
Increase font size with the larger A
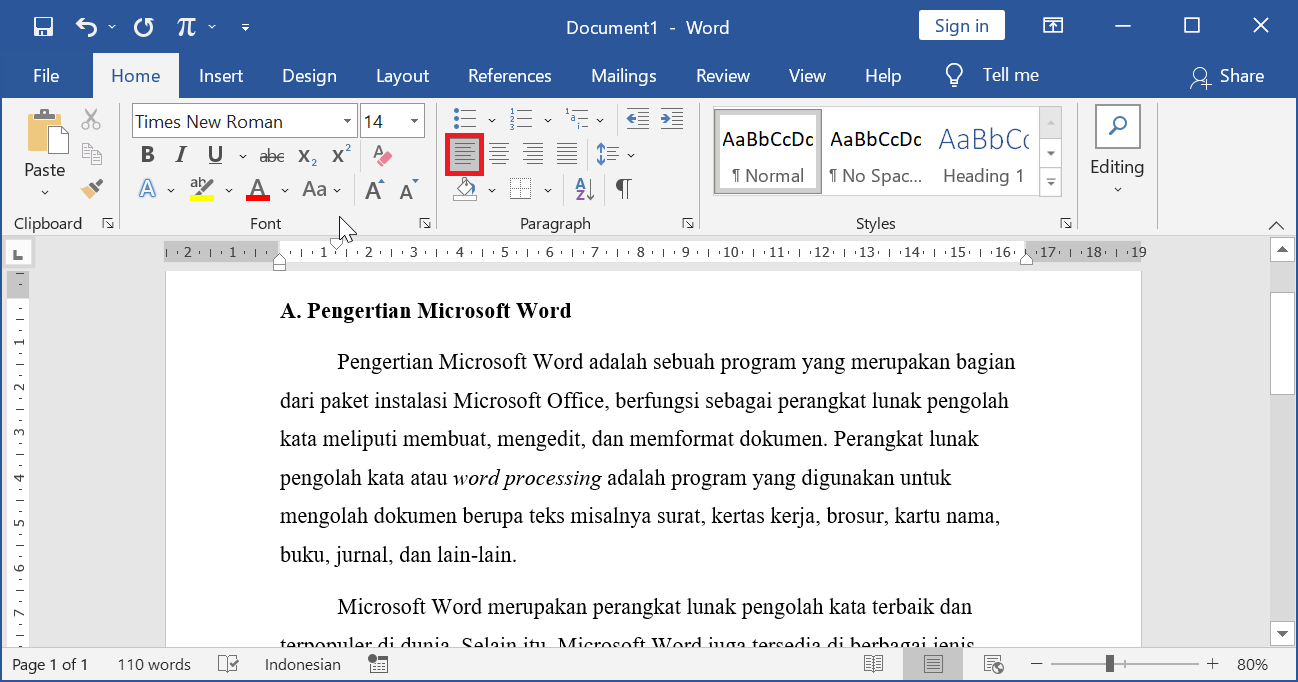[374, 190]
